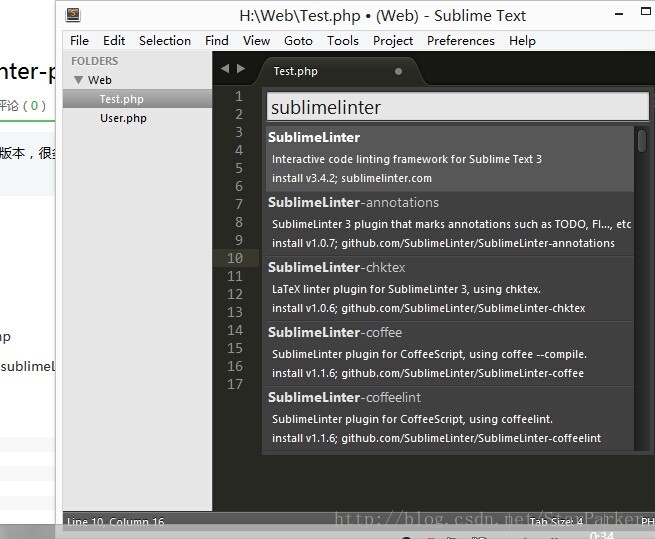Open the Find menu
This screenshot has width=655, height=539.
[217, 41]
